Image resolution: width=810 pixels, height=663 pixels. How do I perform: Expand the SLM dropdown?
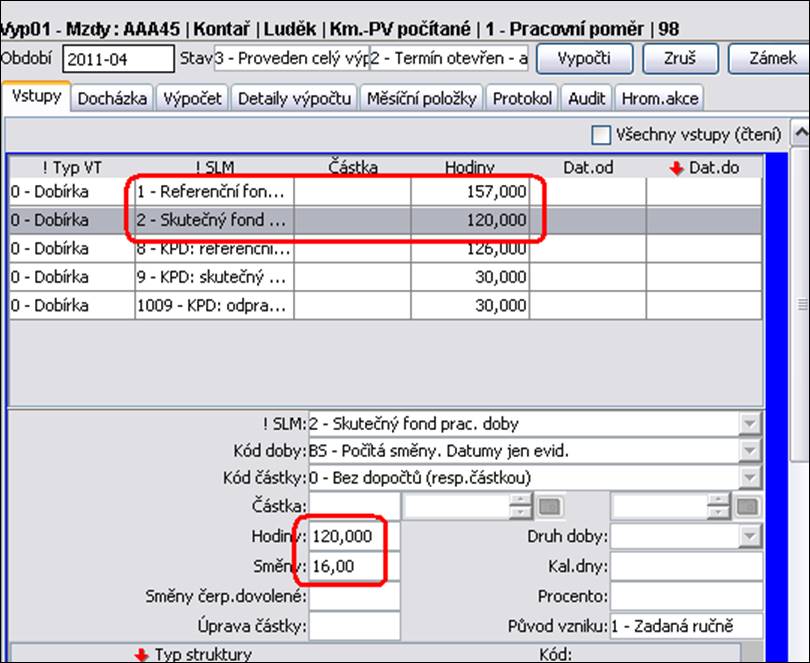pyautogui.click(x=749, y=423)
